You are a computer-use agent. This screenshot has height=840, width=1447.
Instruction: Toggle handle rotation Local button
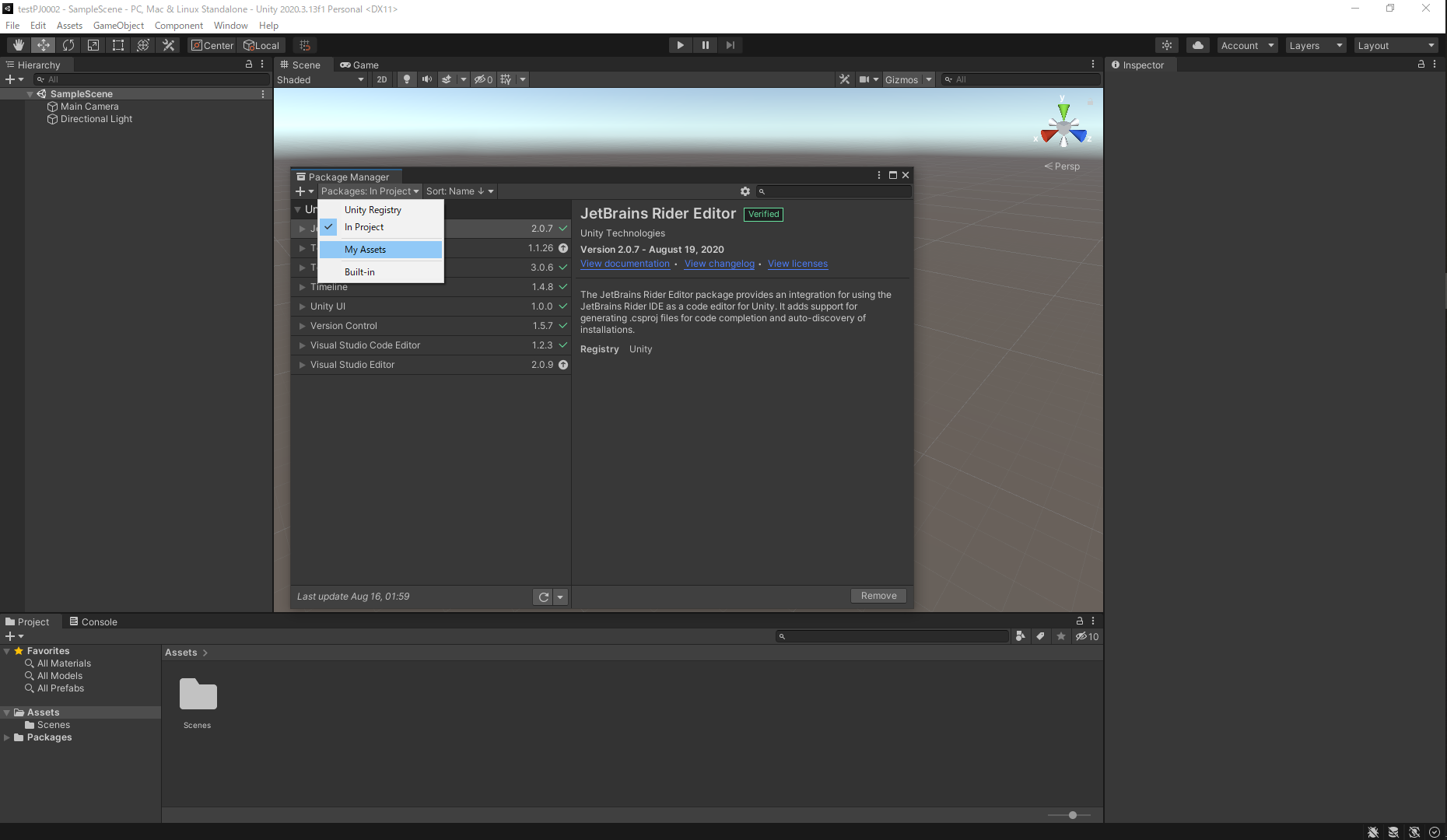click(x=261, y=45)
